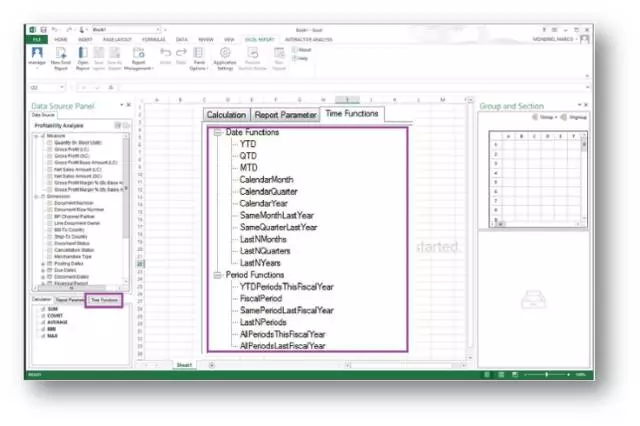Click the Name Box cell reference field
The height and width of the screenshot is (426, 640).
[x=42, y=88]
